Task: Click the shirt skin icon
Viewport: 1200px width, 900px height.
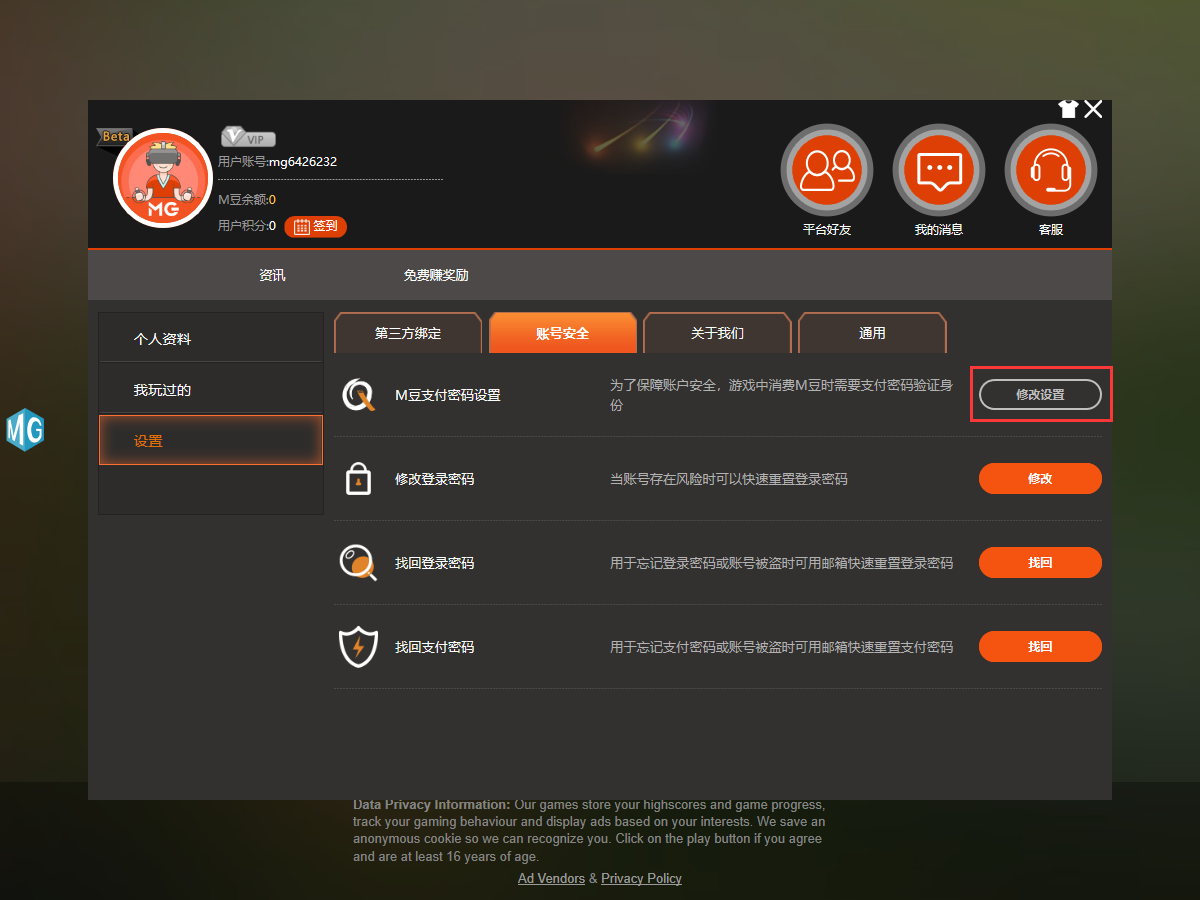Action: pyautogui.click(x=1068, y=109)
